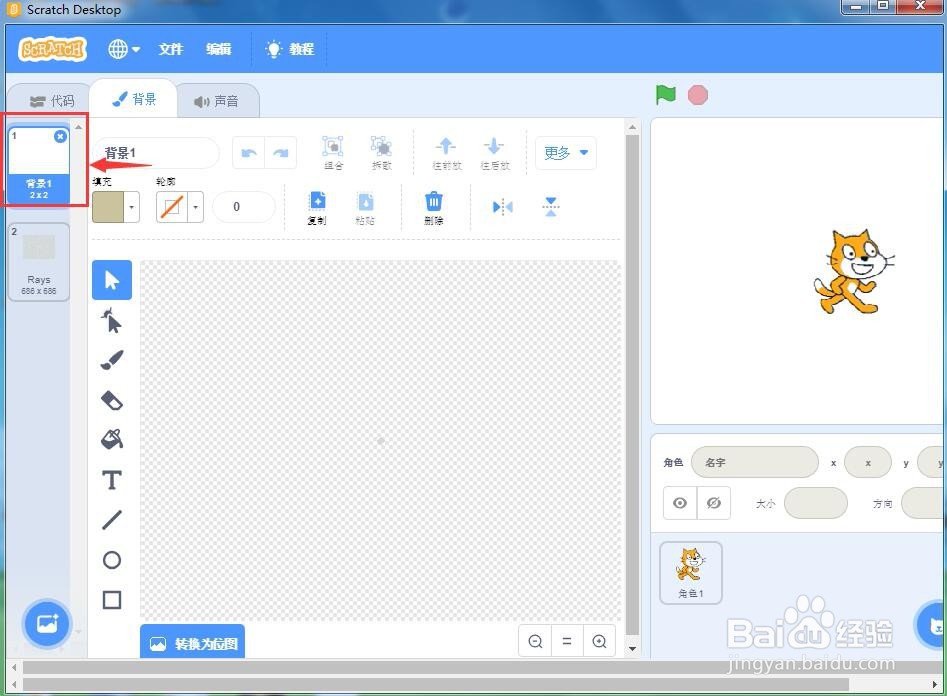Screen dimensions: 947x696
Task: Click the backdrop name field 背景1
Action: click(156, 153)
